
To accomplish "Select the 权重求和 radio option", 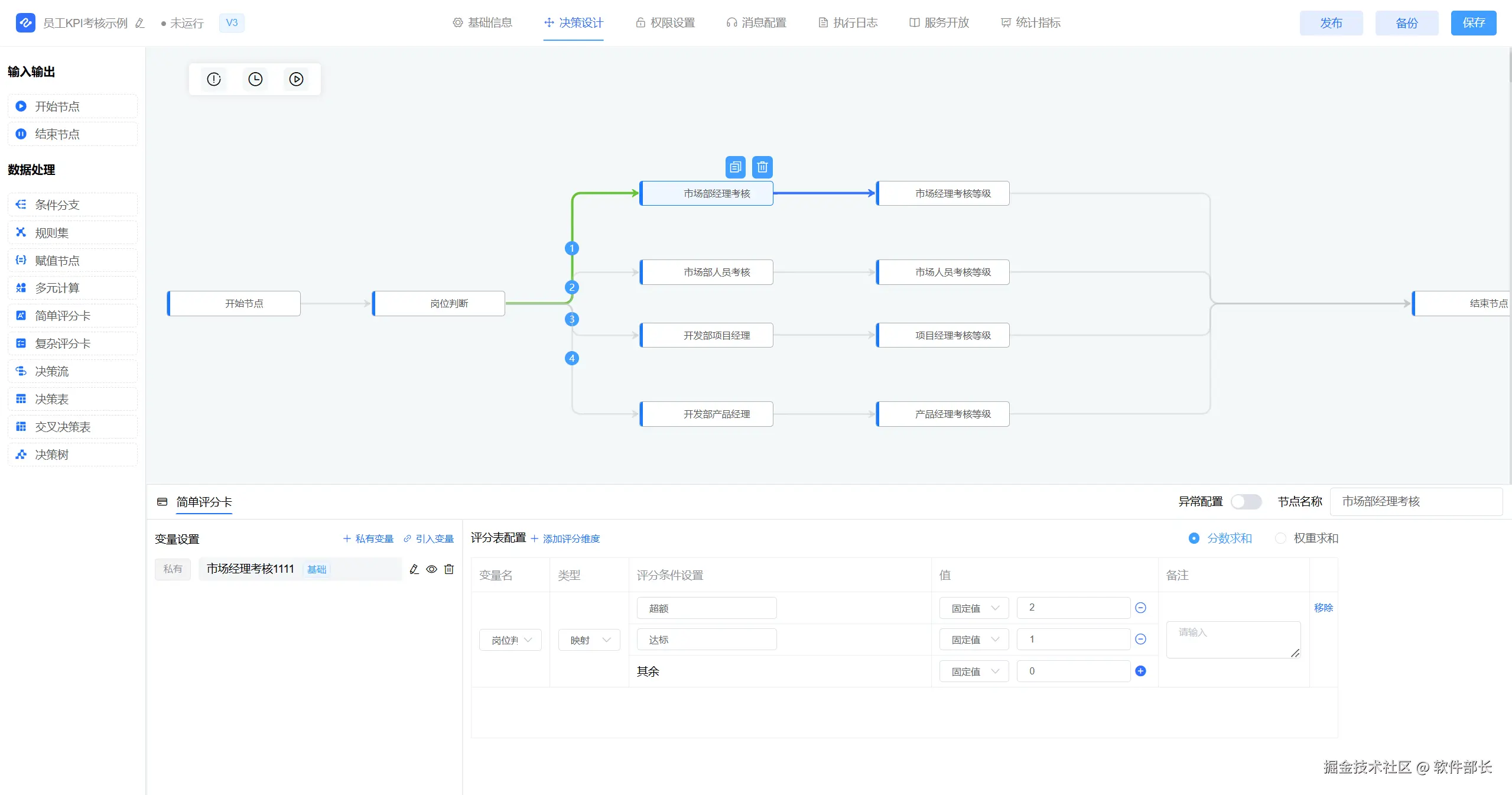I will point(1280,538).
